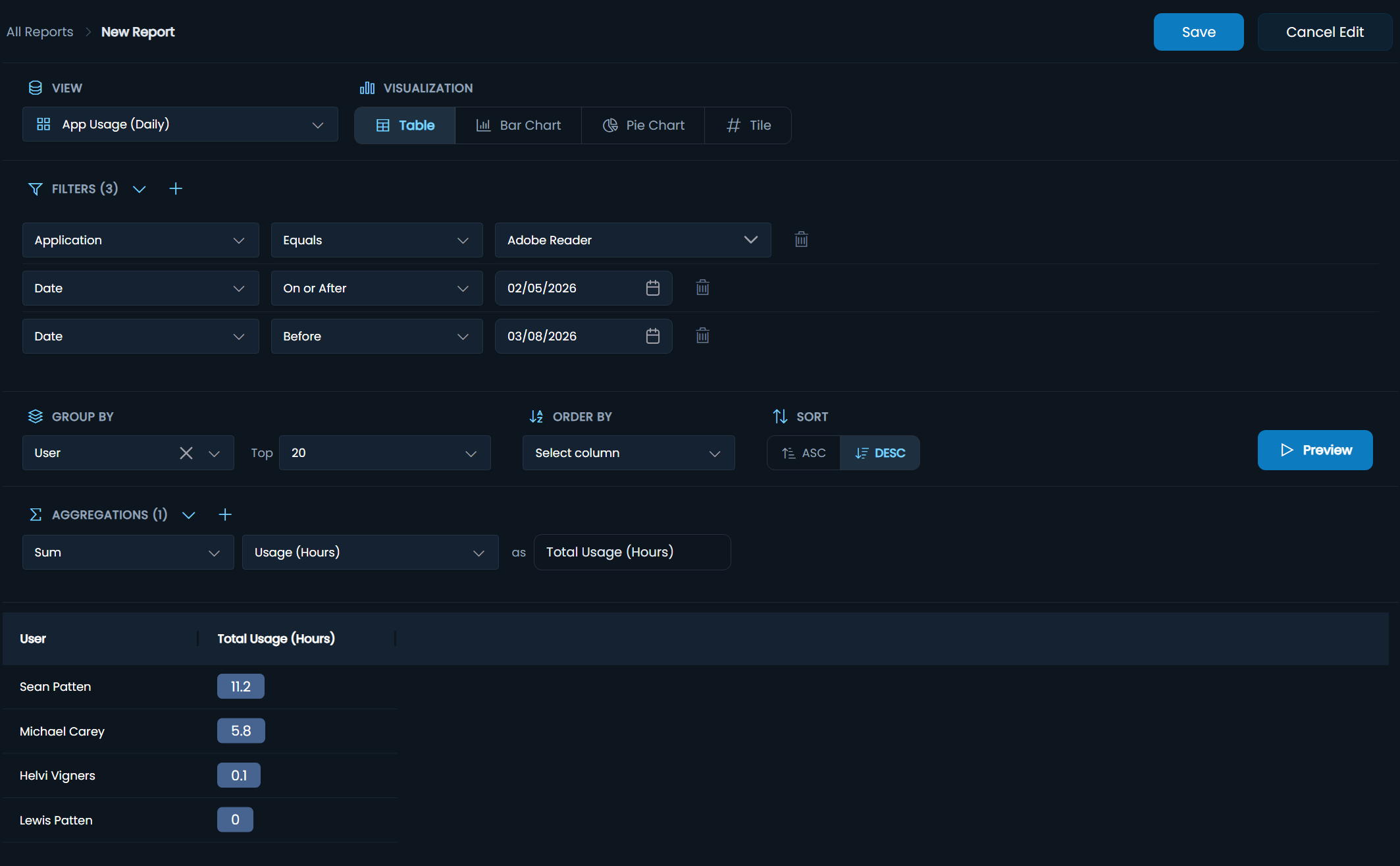Click the 5.8 usage value

click(241, 731)
